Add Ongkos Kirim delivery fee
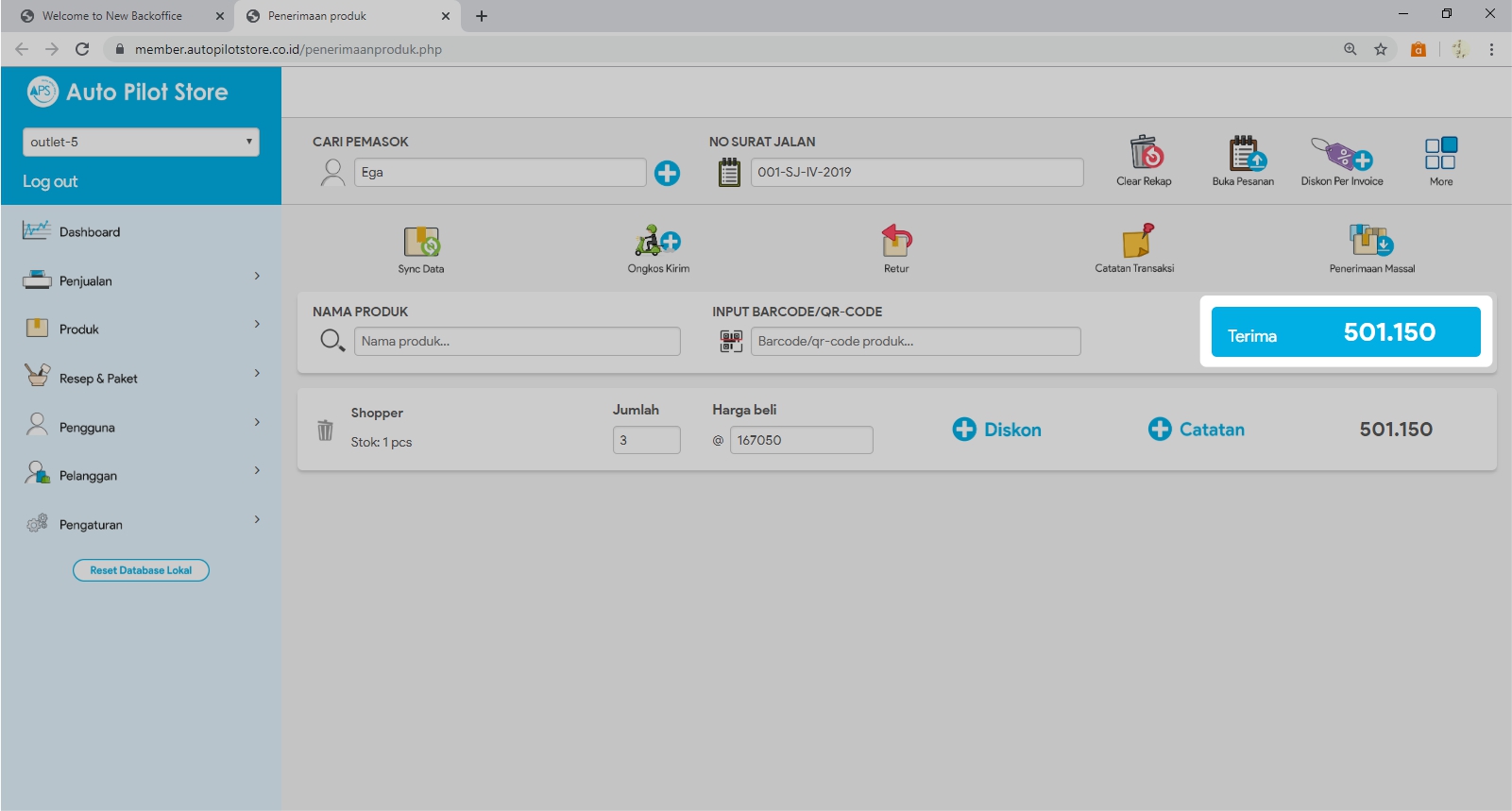This screenshot has width=1512, height=811. tap(658, 242)
